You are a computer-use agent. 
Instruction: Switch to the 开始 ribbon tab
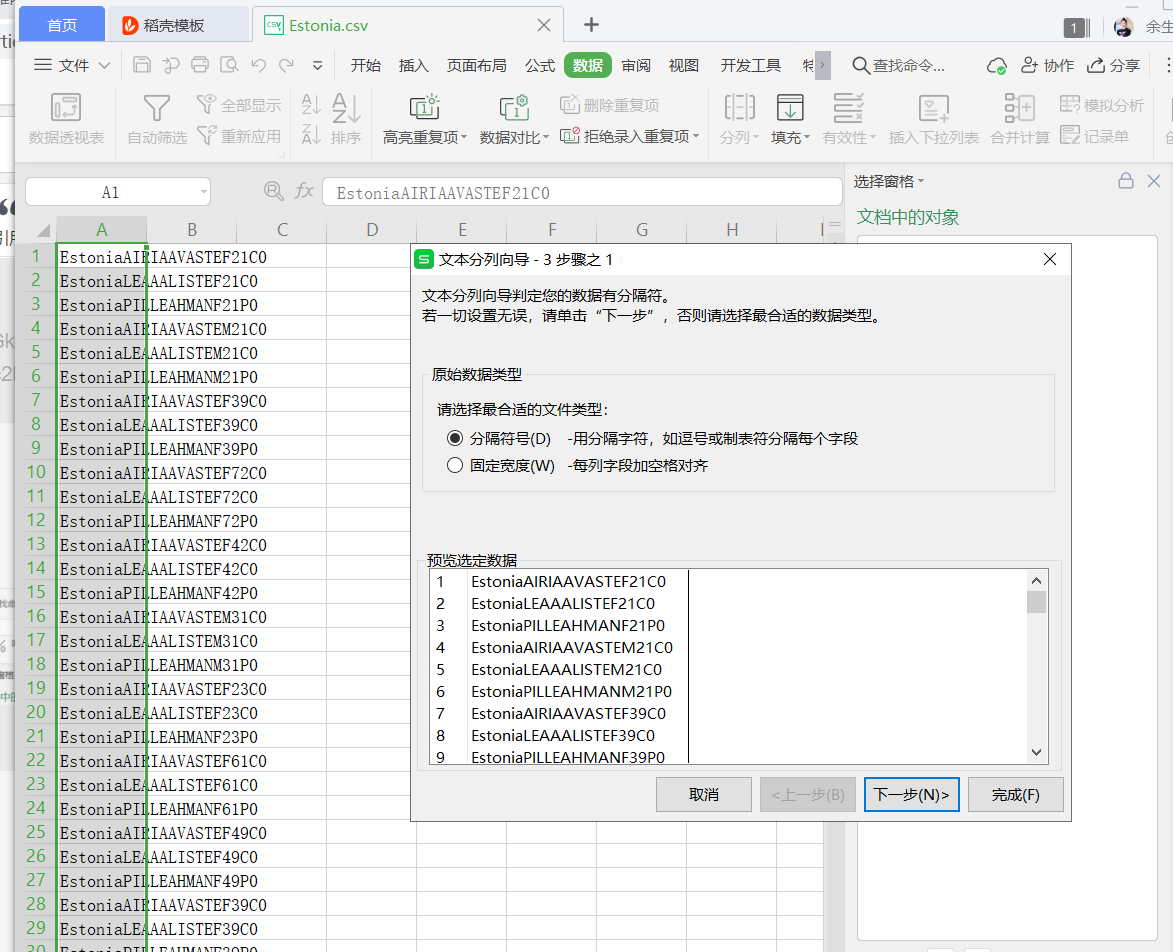point(366,66)
